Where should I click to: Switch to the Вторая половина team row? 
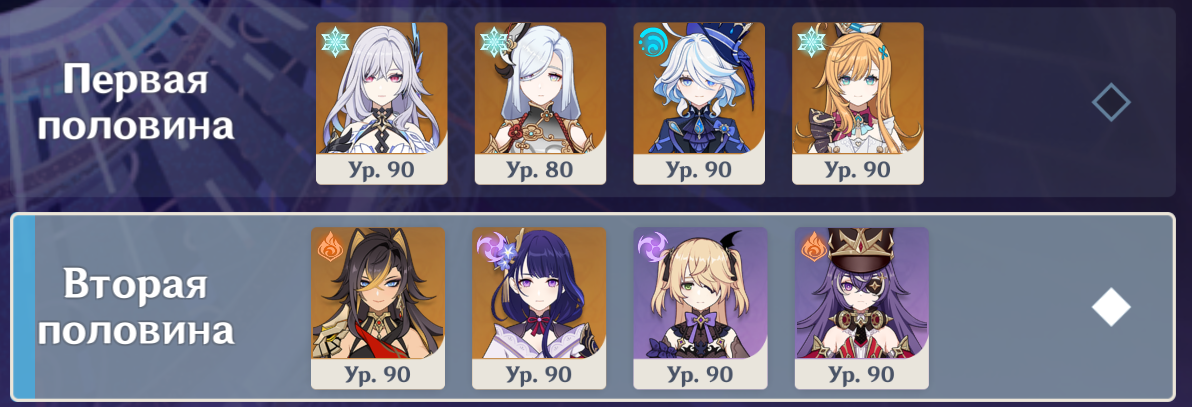[x=594, y=307]
